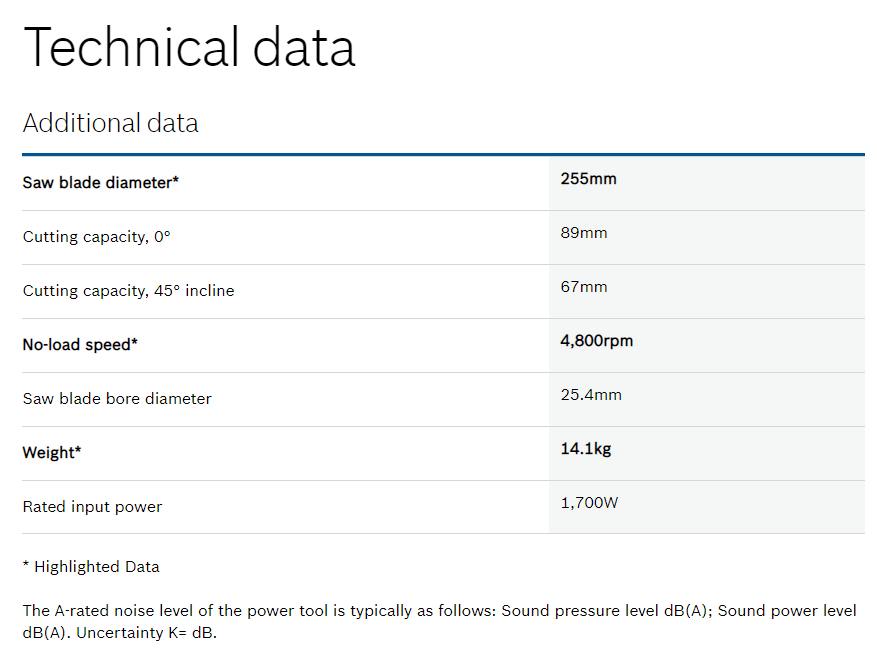Screen dimensions: 877x654
Task: Click the No-load speed label
Action: click(x=80, y=345)
